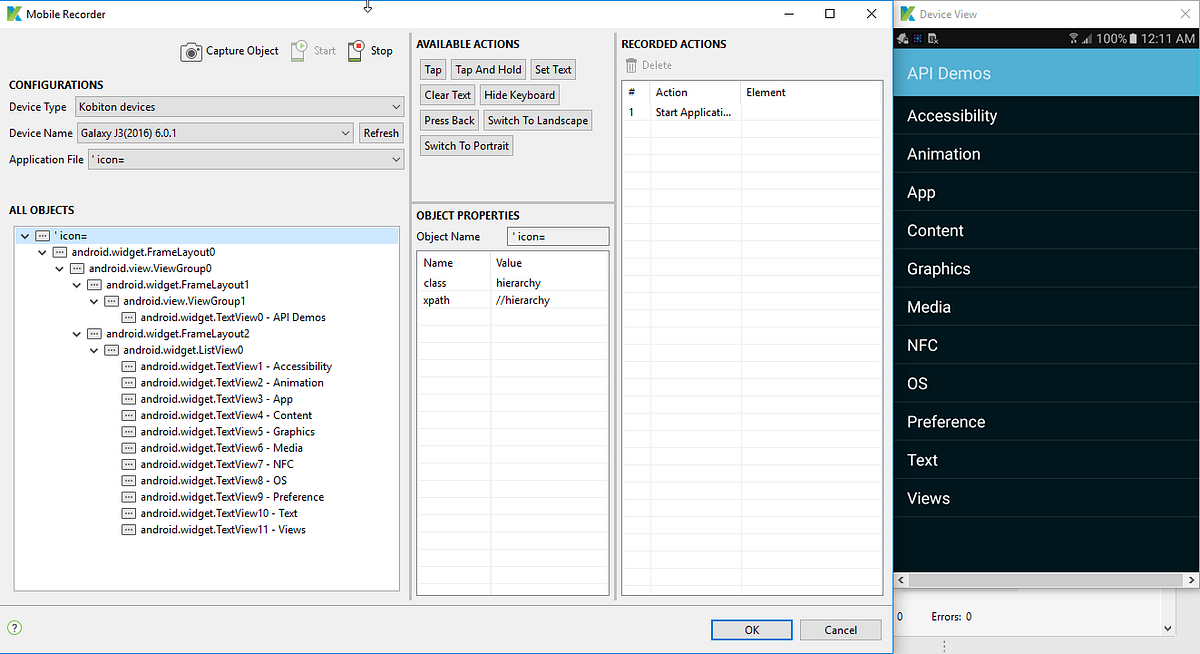Screen dimensions: 1200x654
Task: Confirm the dialog with OK
Action: click(x=751, y=630)
